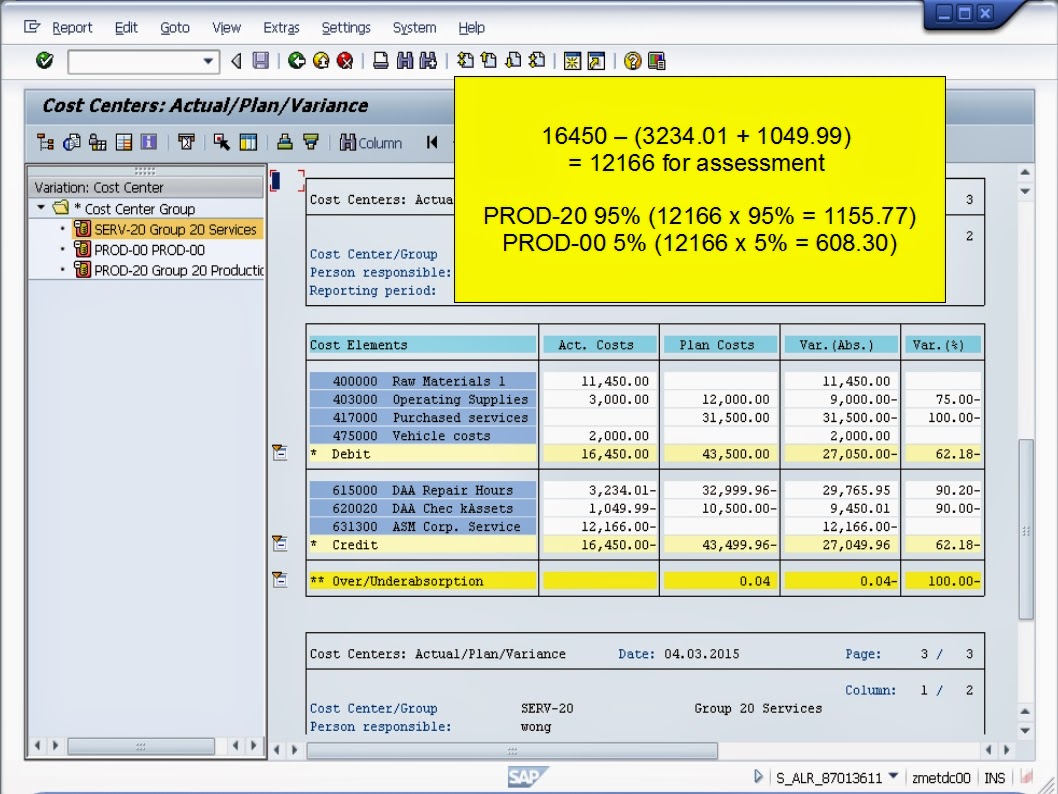Open the Extras menu

pos(281,28)
